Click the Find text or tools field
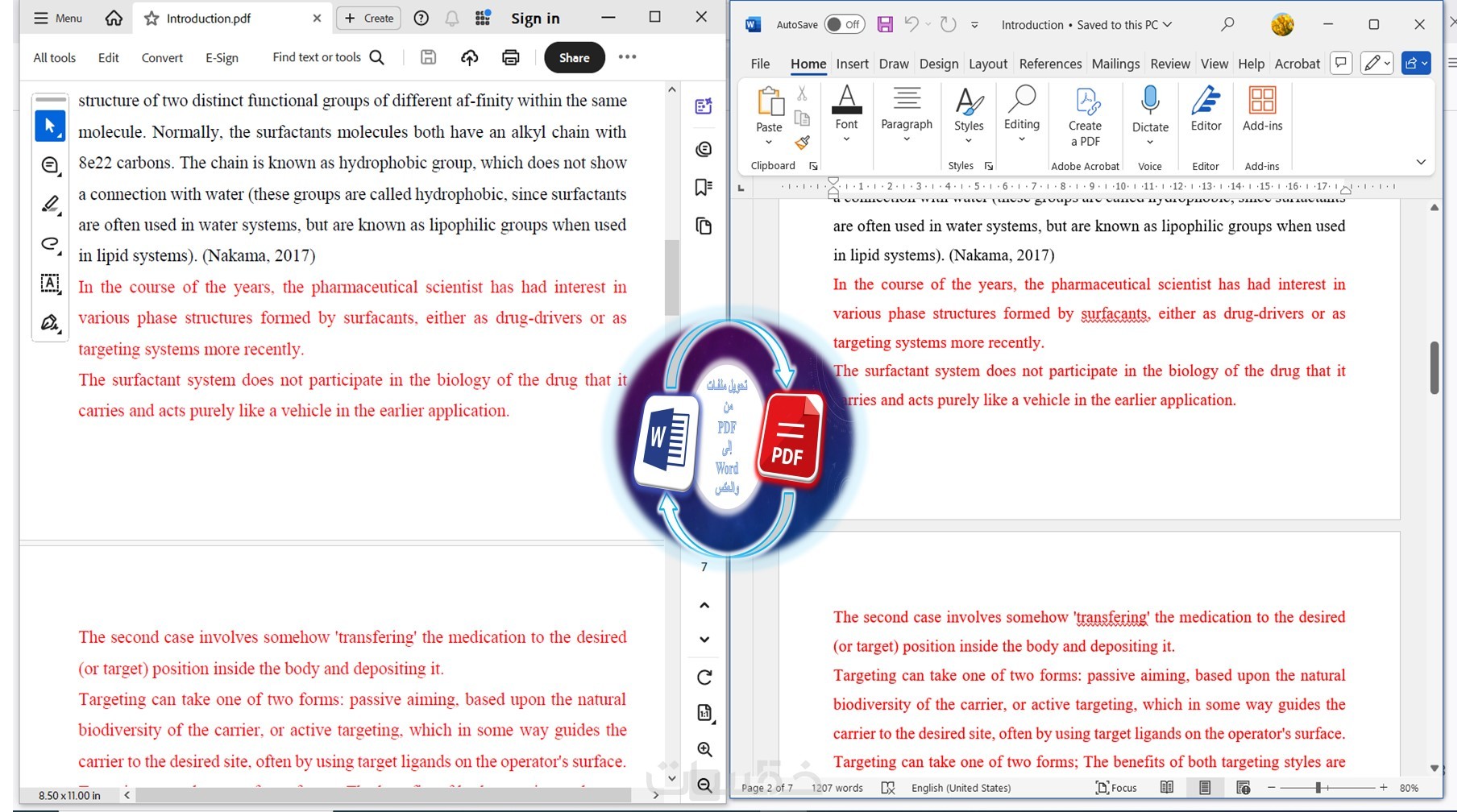This screenshot has width=1470, height=812. click(328, 57)
